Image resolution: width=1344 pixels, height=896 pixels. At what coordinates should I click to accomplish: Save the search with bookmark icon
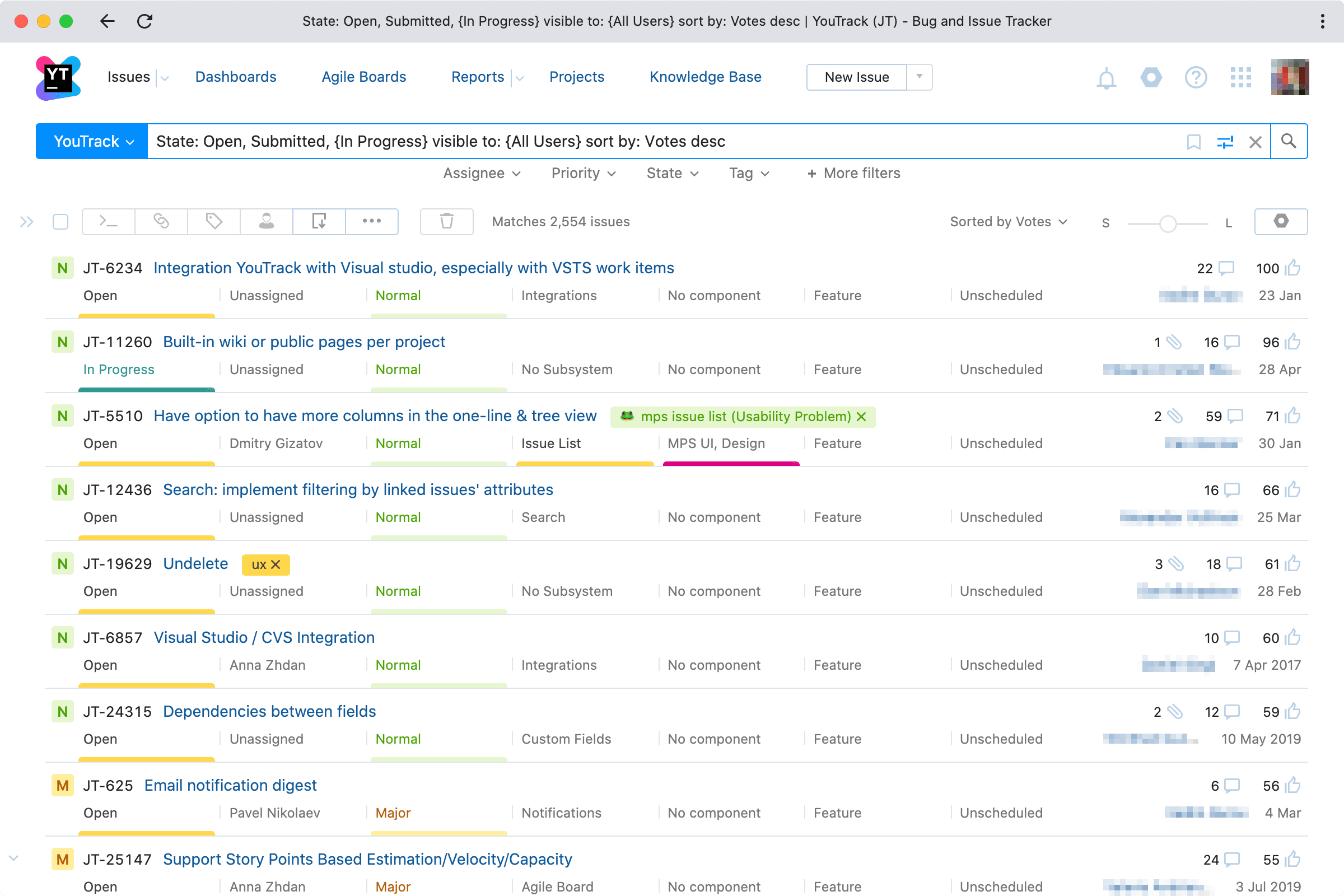[1193, 142]
